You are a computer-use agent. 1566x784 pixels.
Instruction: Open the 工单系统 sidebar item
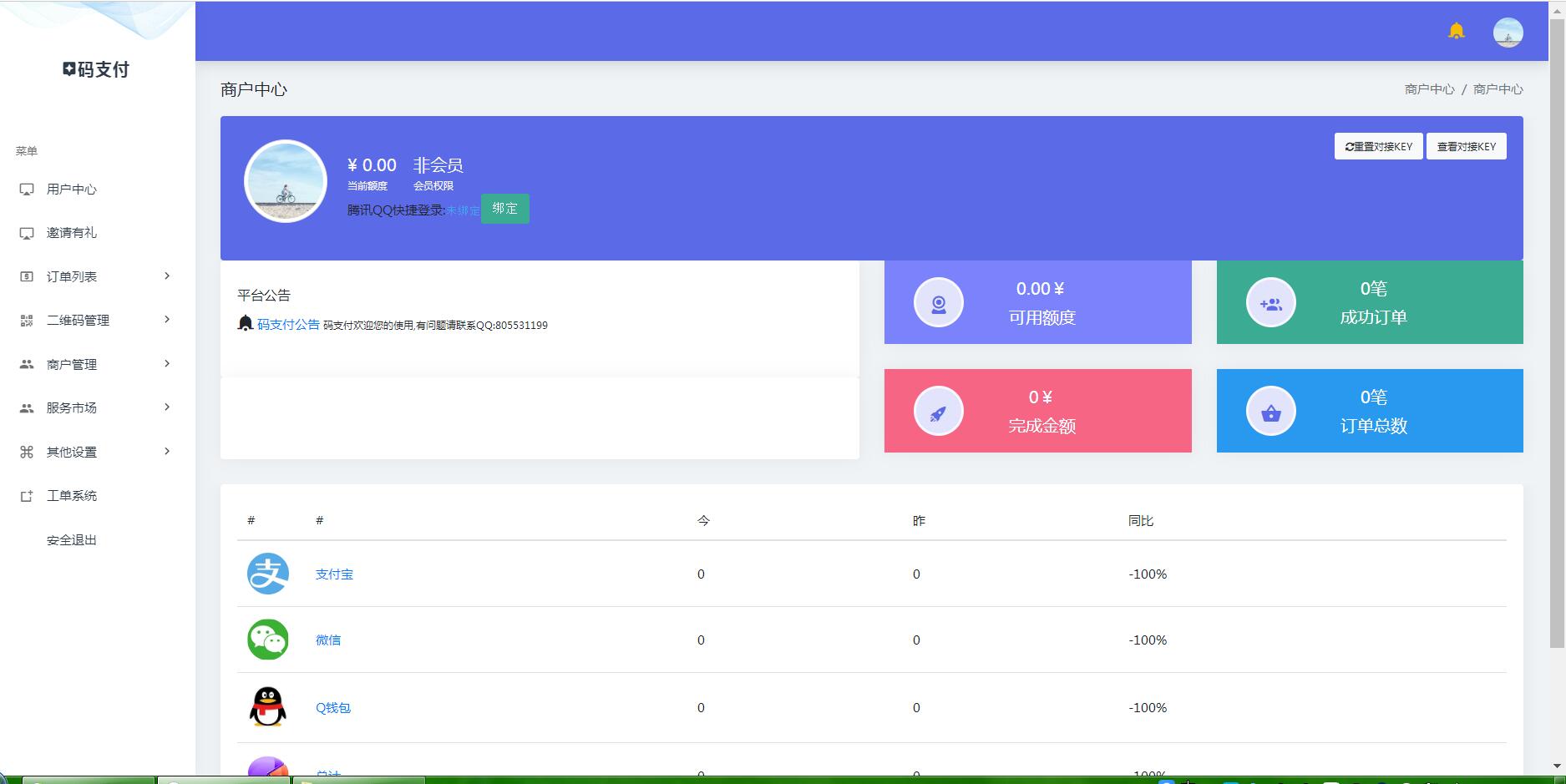(x=72, y=496)
